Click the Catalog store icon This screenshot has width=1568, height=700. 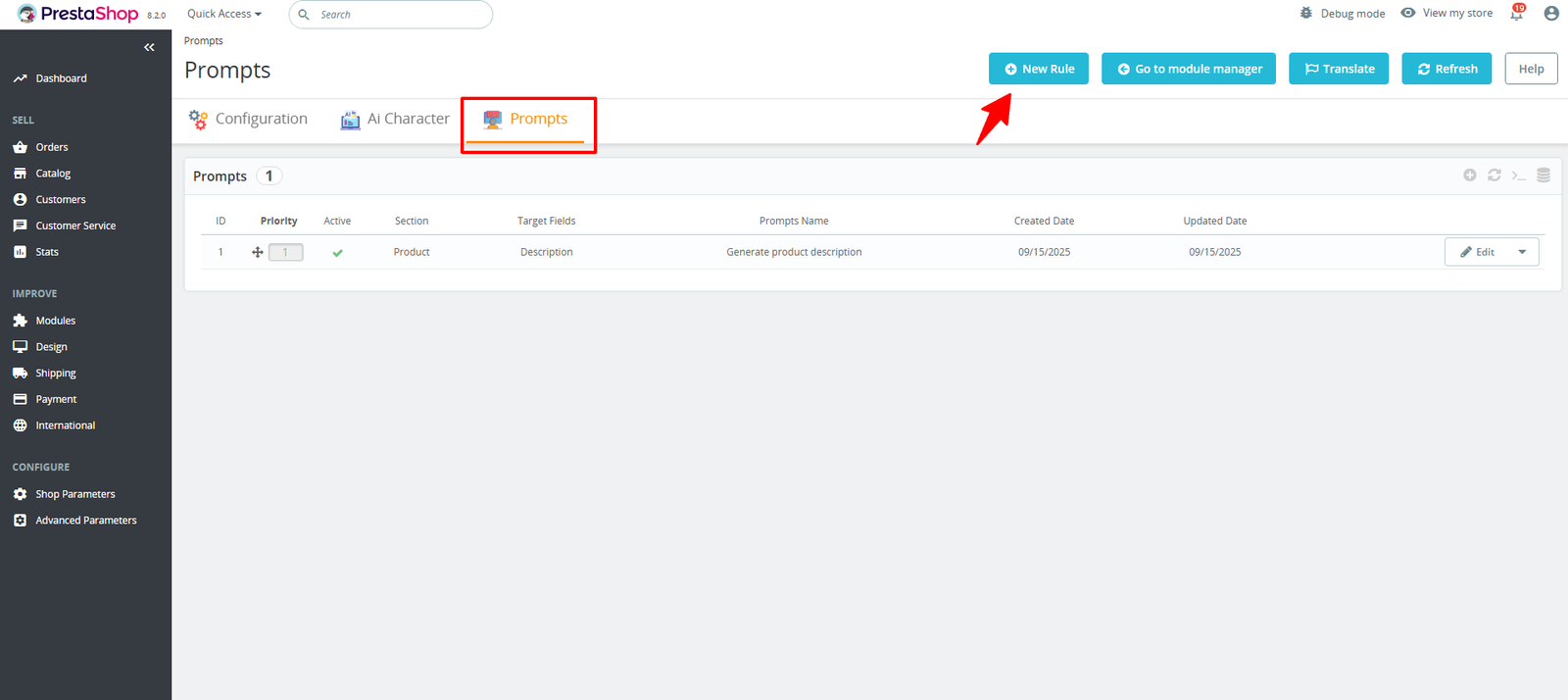(20, 174)
